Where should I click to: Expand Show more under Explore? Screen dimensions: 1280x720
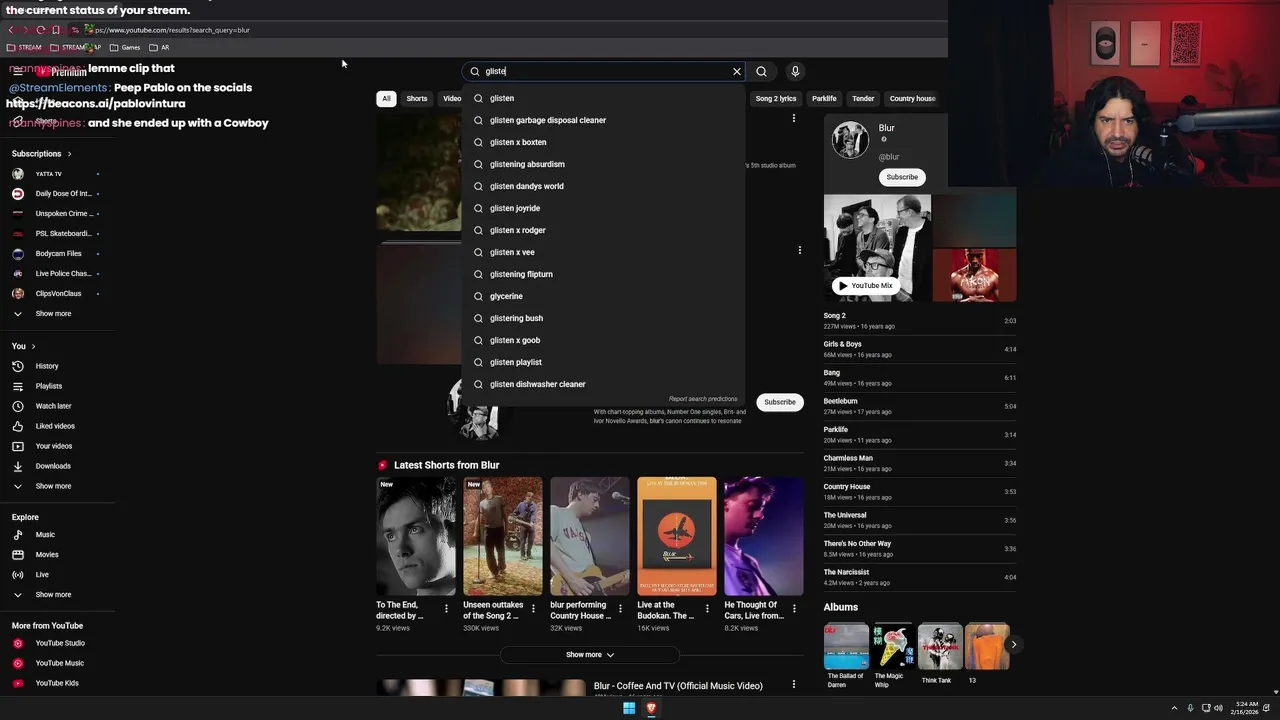[x=53, y=595]
